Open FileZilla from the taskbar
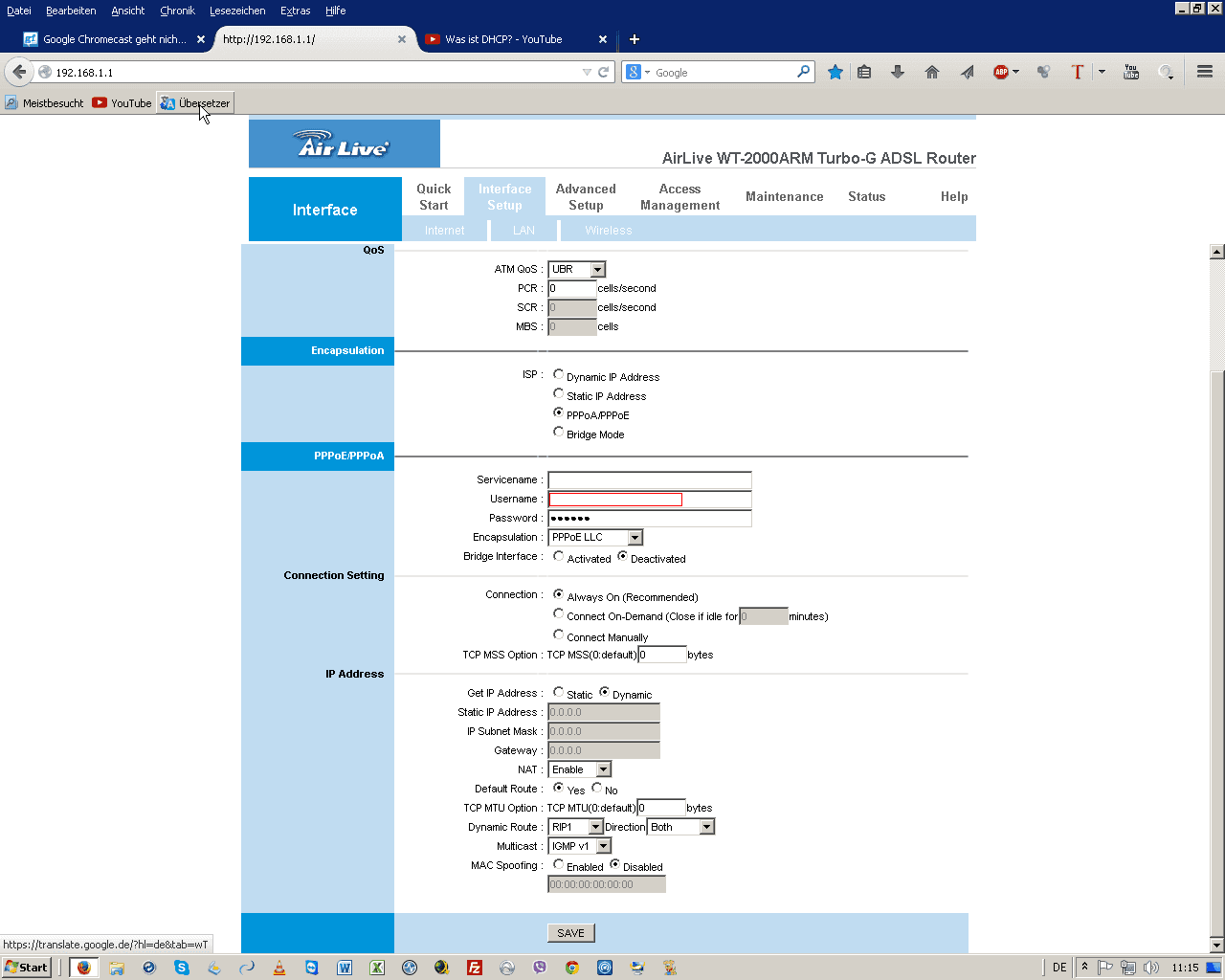 pos(475,968)
